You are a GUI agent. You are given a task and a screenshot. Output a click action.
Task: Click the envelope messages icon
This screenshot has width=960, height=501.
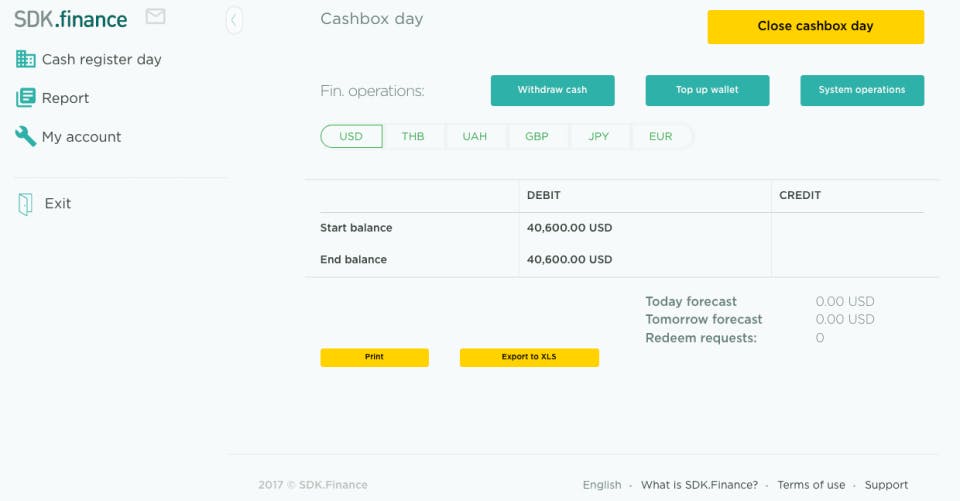click(155, 17)
